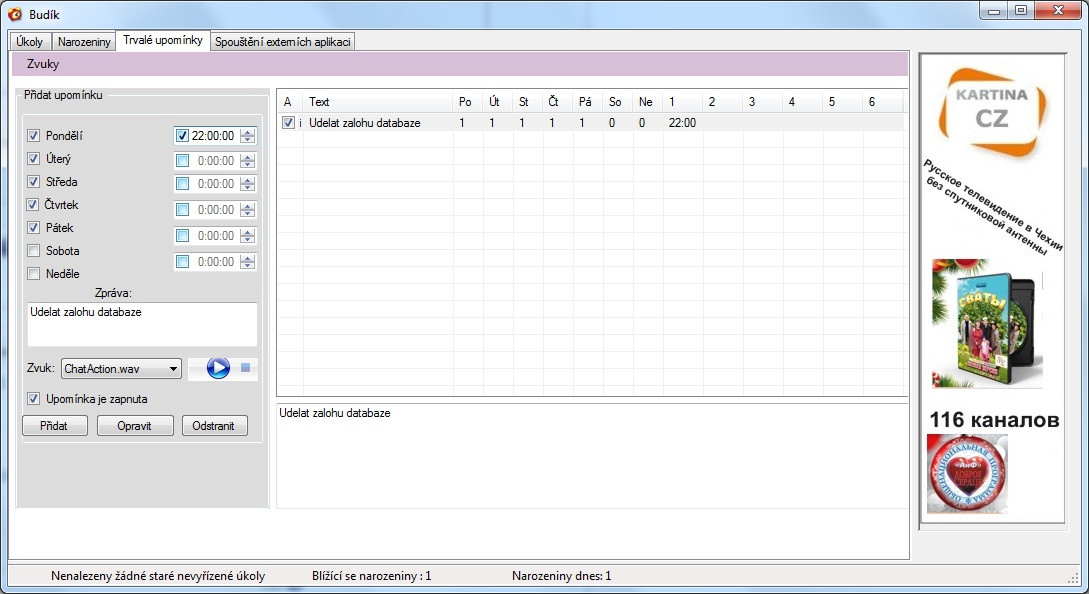Click the column header labeled 5

[x=844, y=101]
